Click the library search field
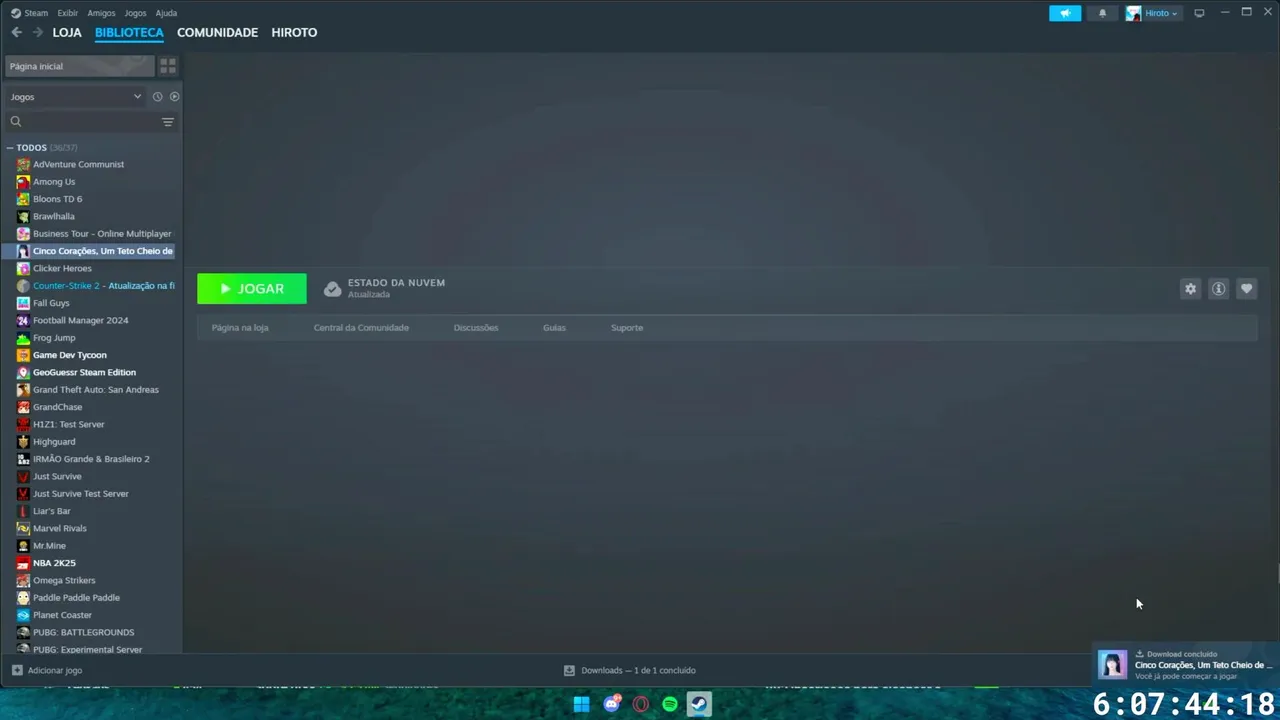 tap(82, 122)
